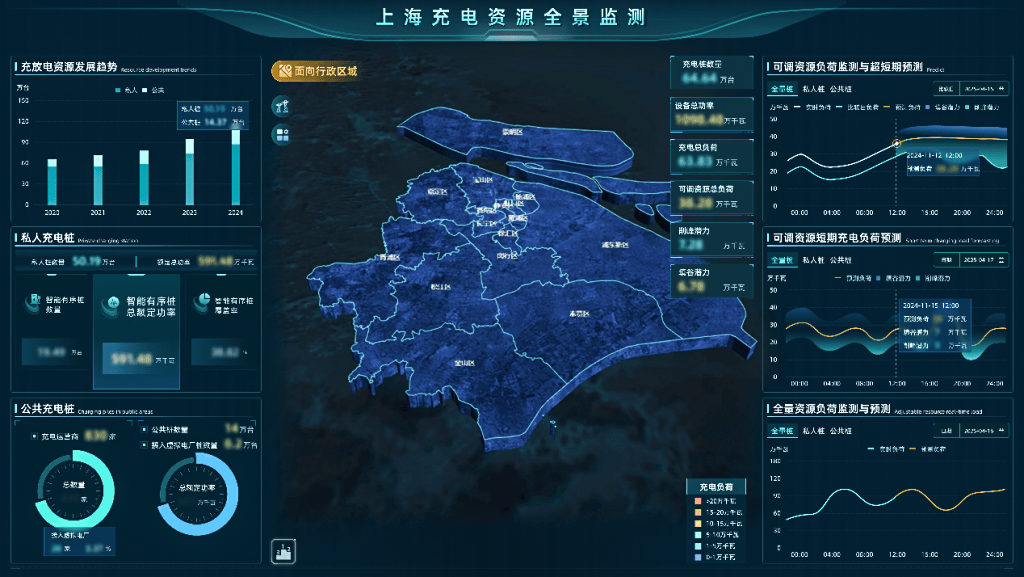
Task: Click the 设备总功率 stat card
Action: click(x=711, y=113)
